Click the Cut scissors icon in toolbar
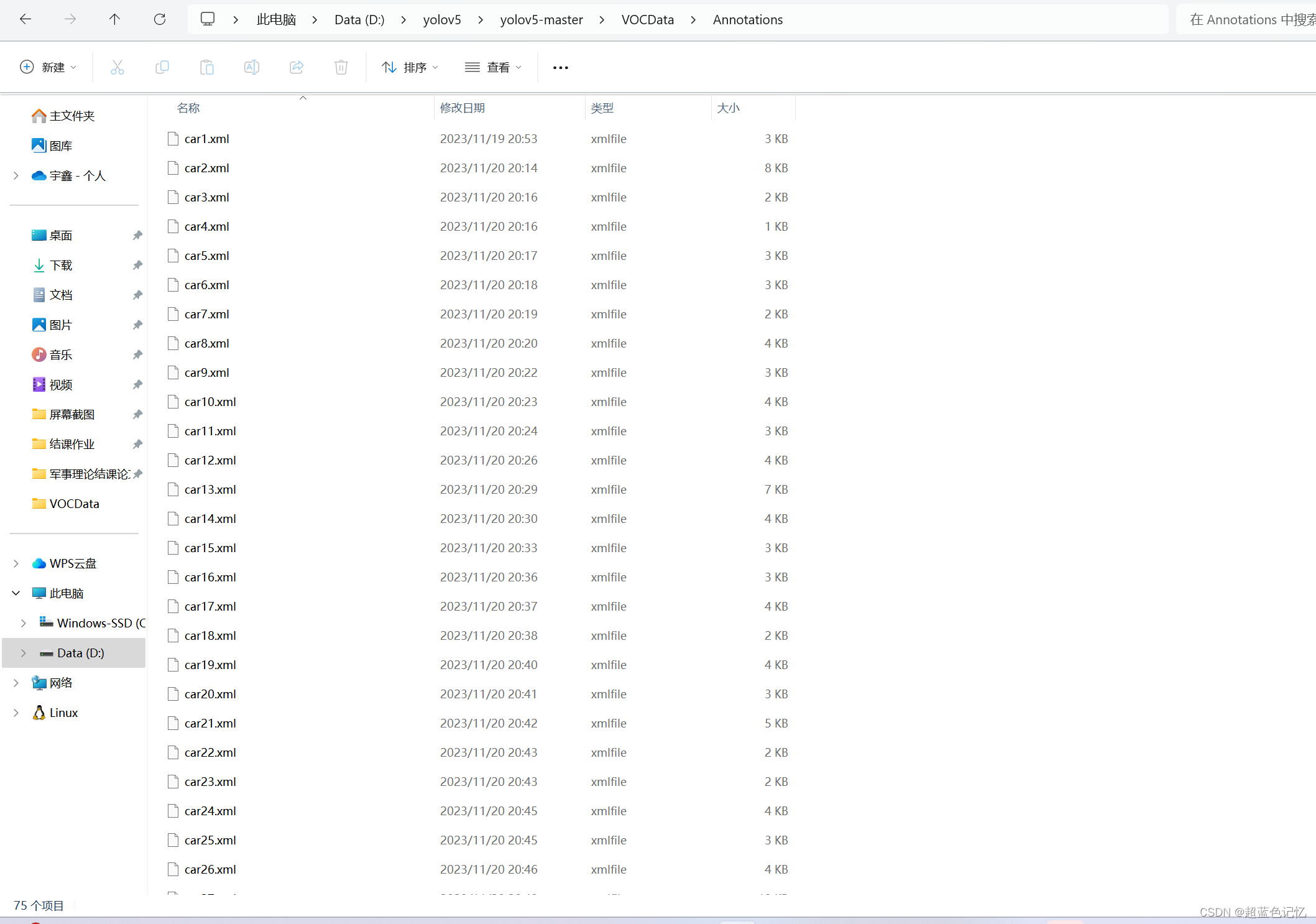The height and width of the screenshot is (924, 1316). [x=117, y=67]
